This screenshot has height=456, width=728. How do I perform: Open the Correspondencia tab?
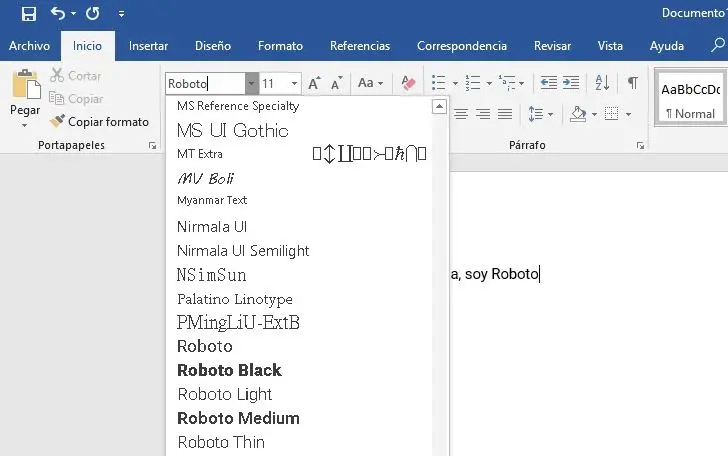click(462, 46)
